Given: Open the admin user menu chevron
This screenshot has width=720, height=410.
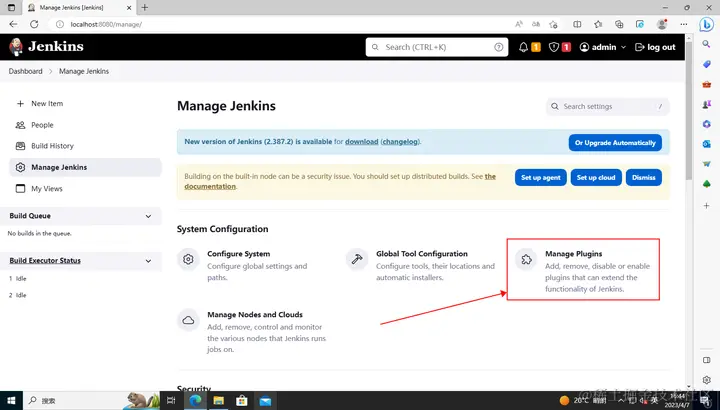Looking at the screenshot, I should (623, 47).
